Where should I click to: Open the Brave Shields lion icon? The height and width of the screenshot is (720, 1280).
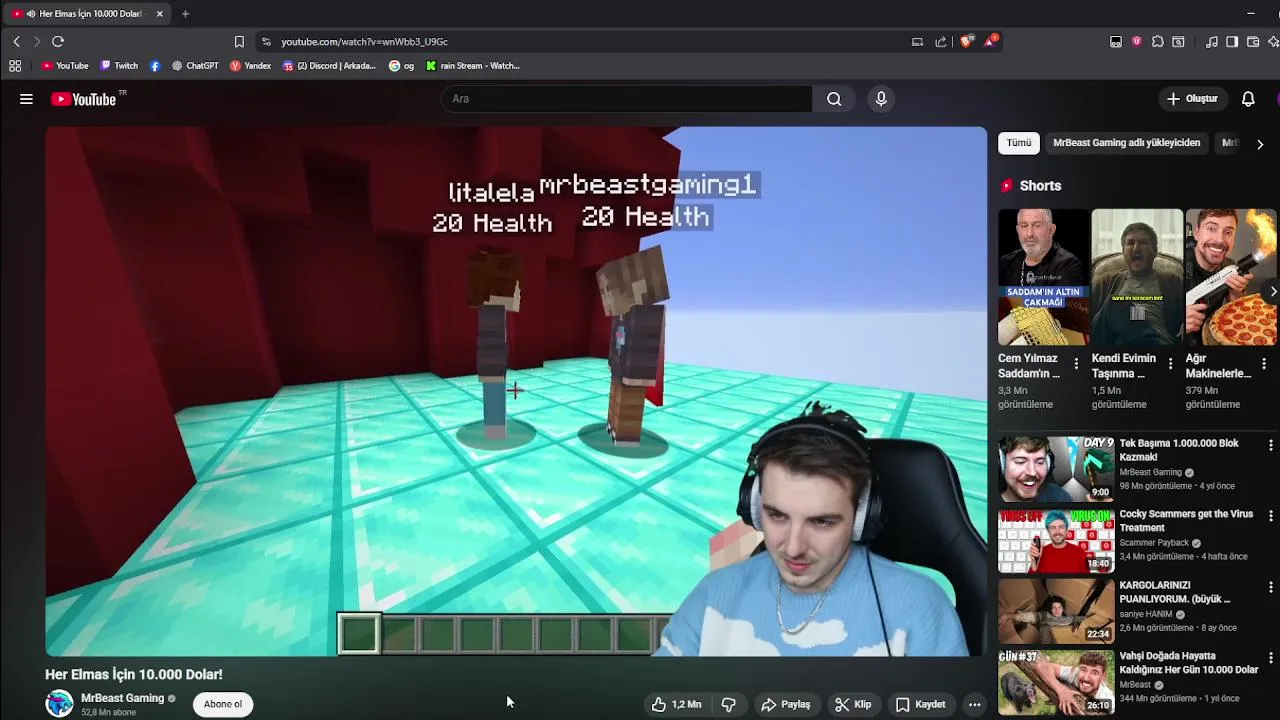(966, 41)
